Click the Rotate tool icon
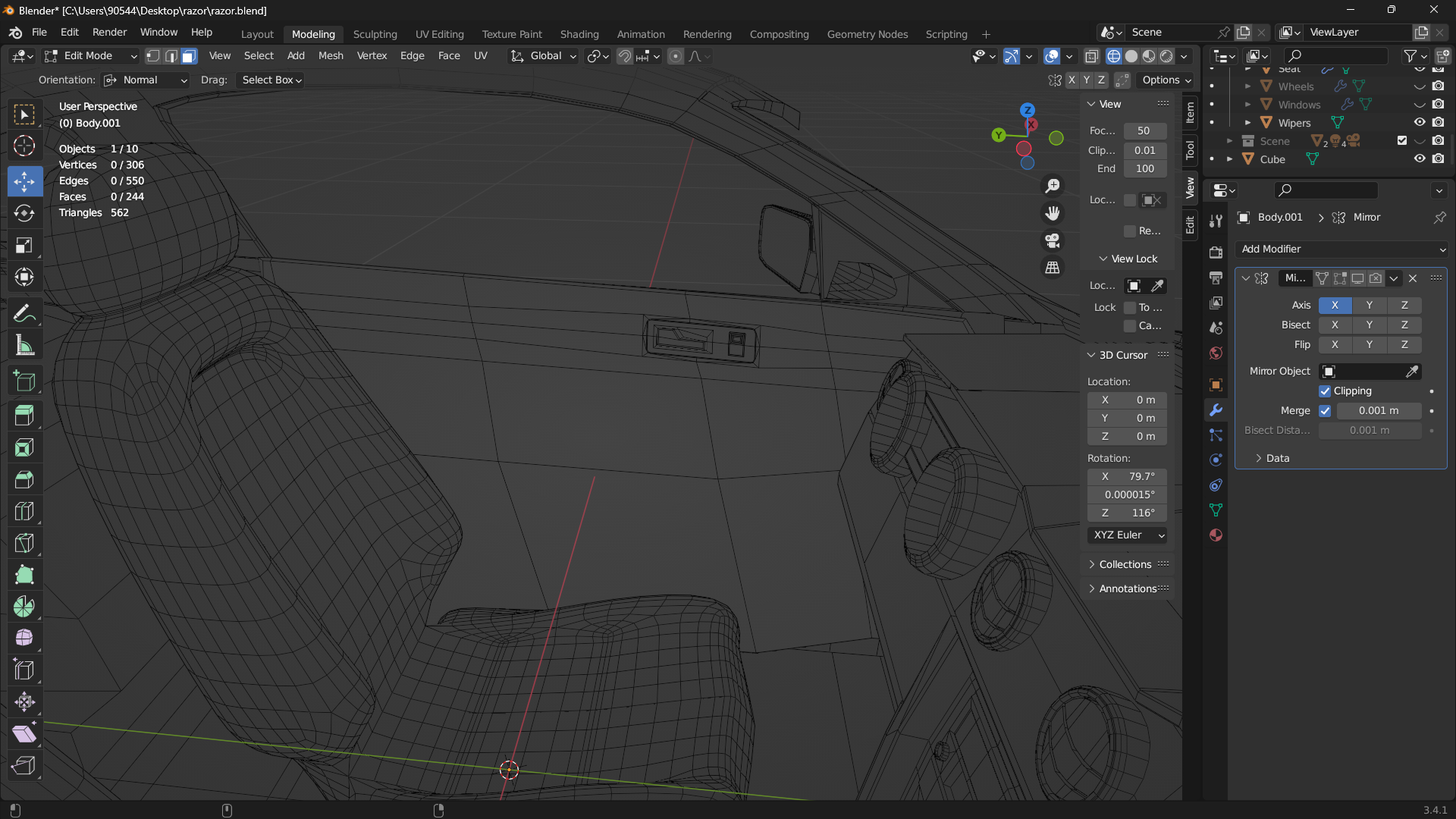The width and height of the screenshot is (1456, 819). point(24,213)
